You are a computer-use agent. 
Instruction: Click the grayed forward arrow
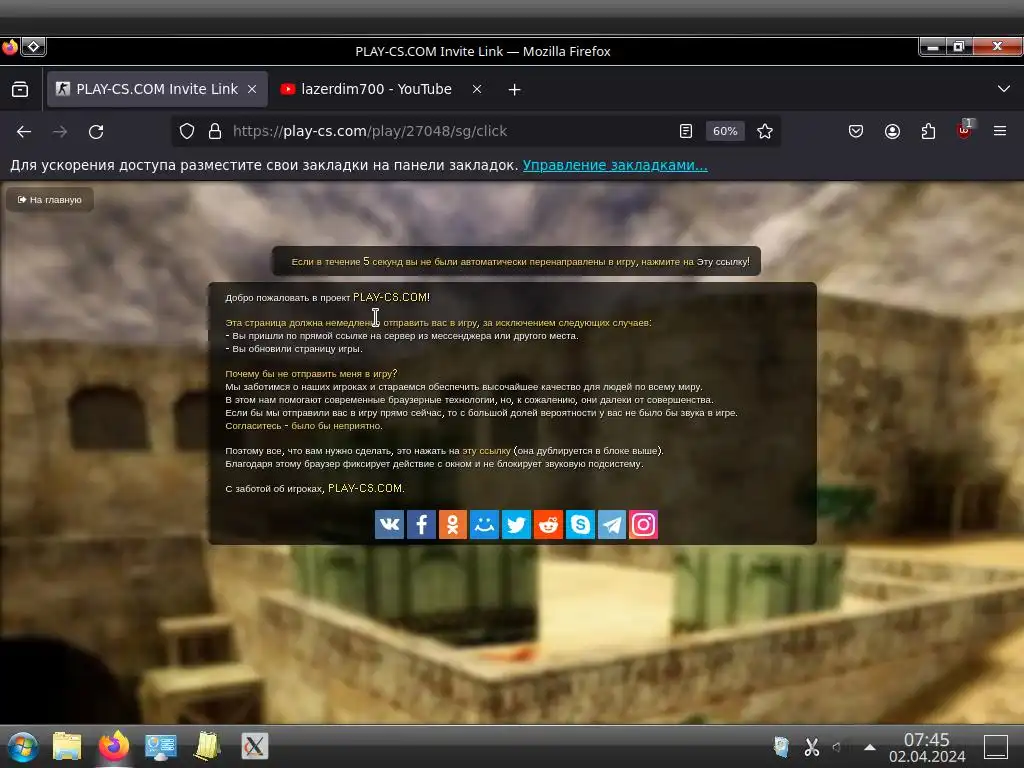point(60,131)
